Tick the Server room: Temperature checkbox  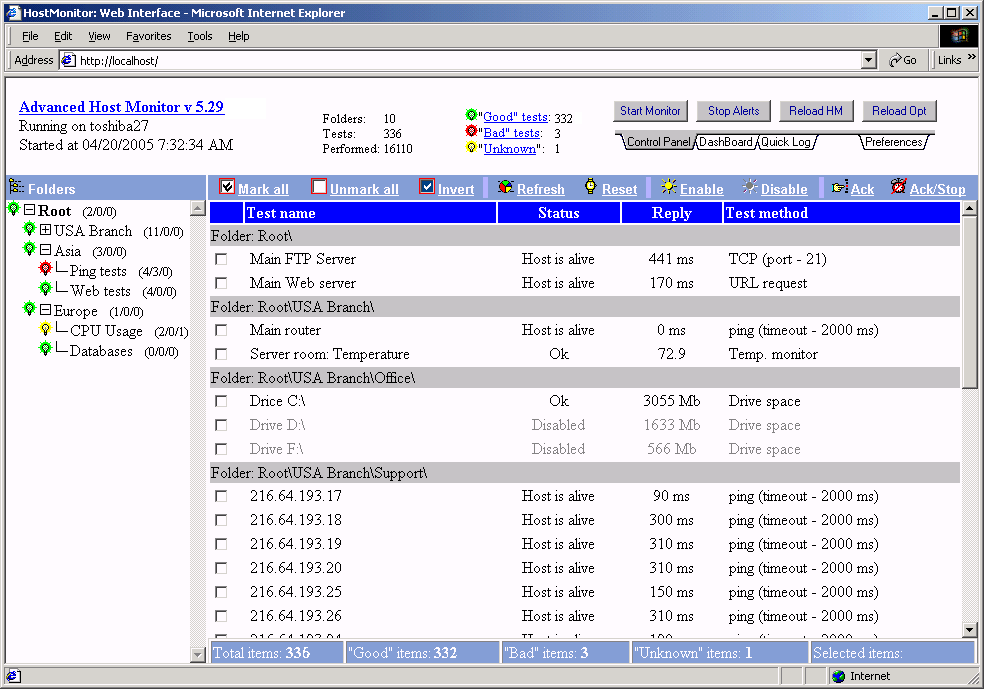(x=221, y=354)
